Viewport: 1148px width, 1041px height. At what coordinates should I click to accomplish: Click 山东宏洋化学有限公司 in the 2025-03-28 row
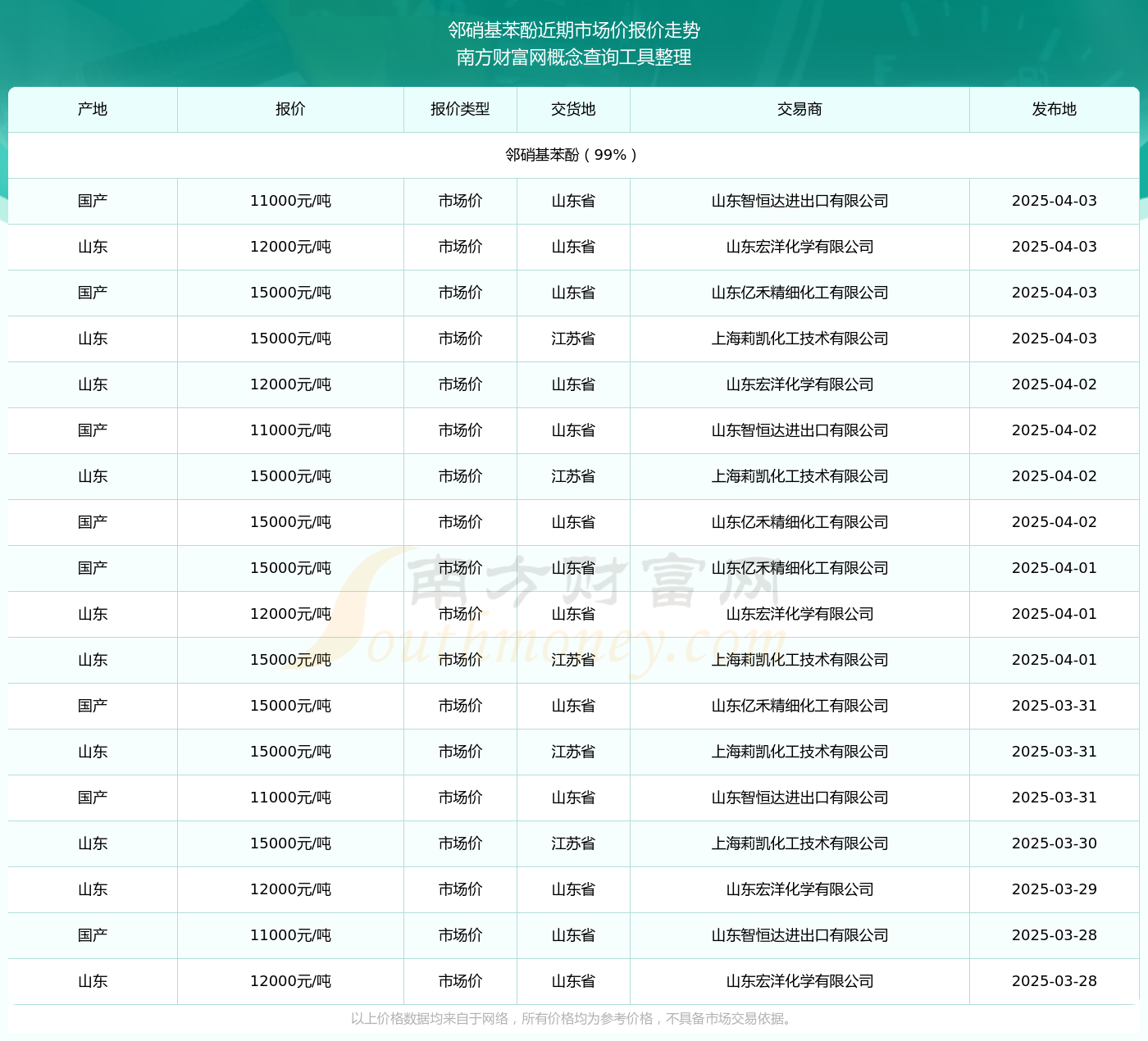799,981
